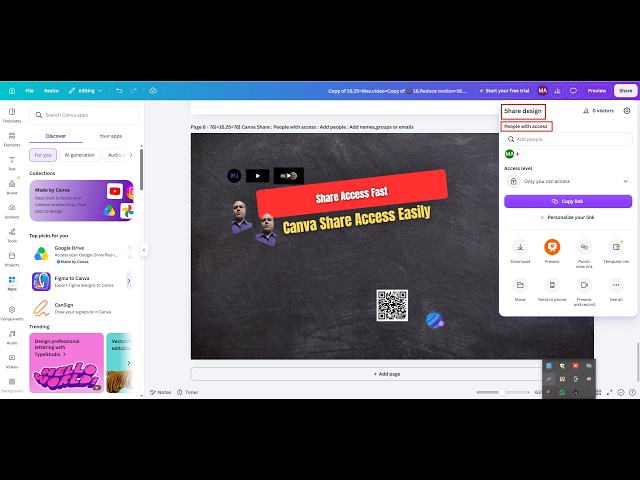Open grid view icon in bottom bar
Image resolution: width=640 pixels, height=480 pixels.
pyautogui.click(x=598, y=392)
